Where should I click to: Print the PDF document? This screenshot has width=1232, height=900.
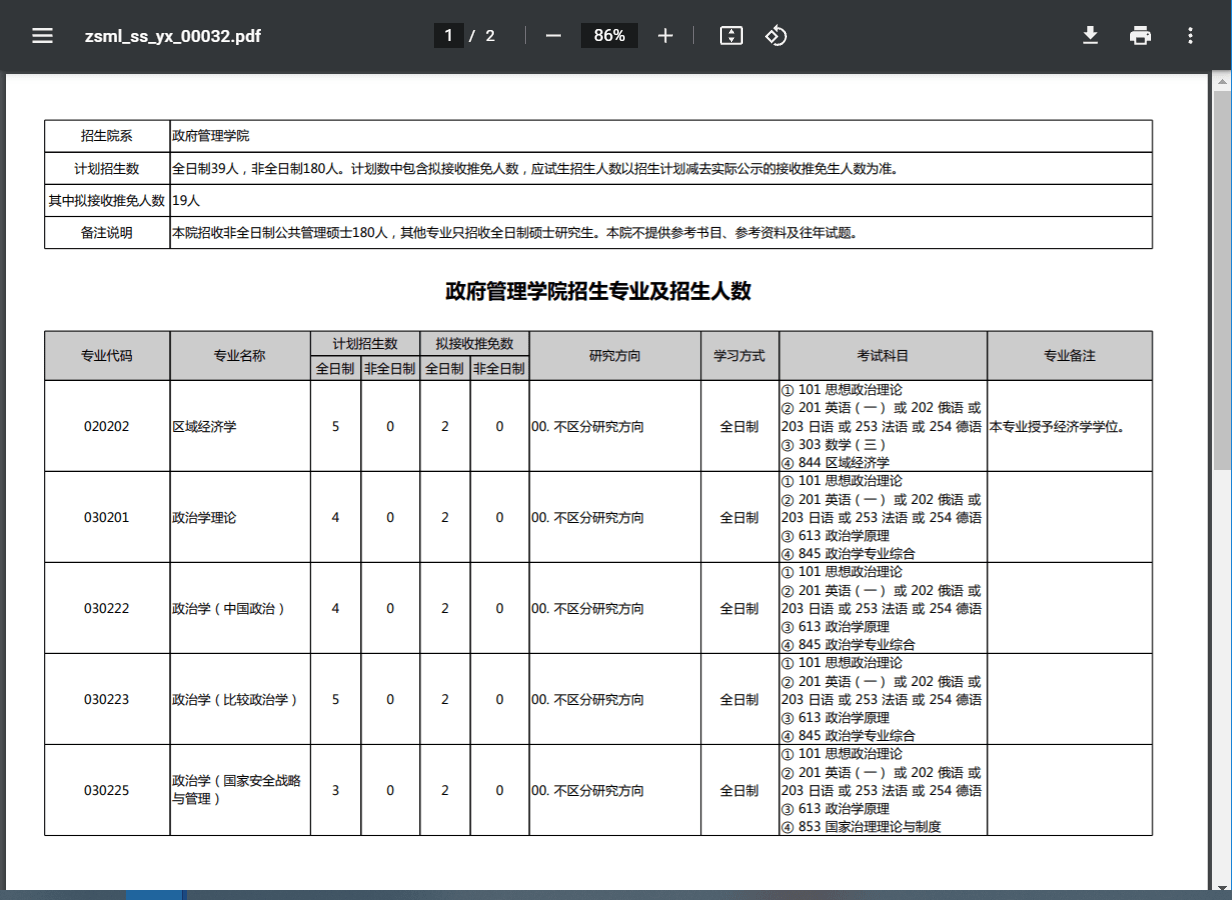click(x=1140, y=36)
